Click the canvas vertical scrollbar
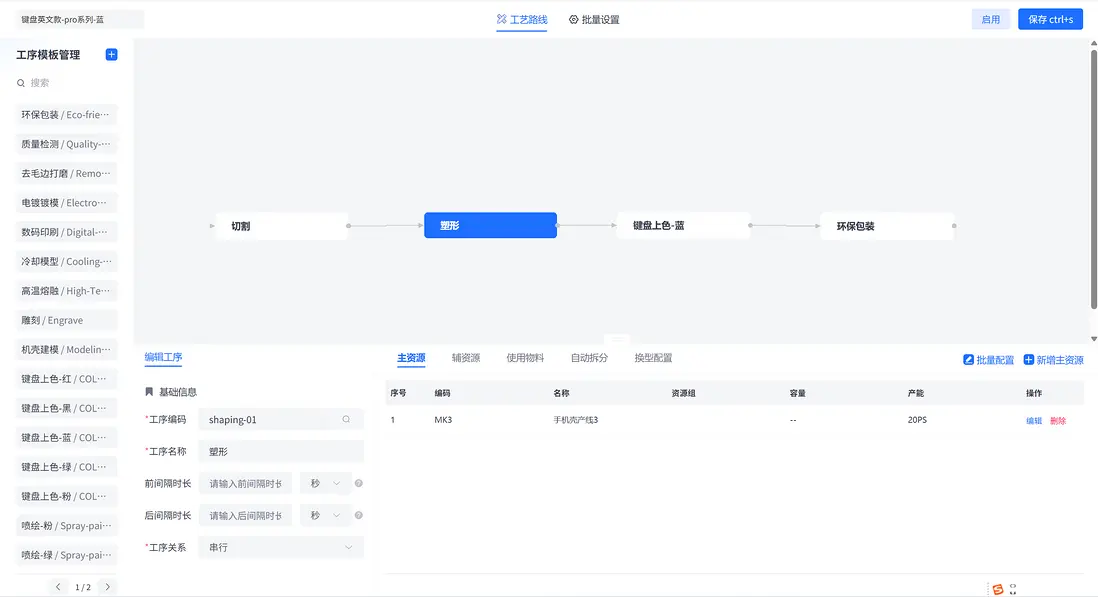 [1093, 179]
